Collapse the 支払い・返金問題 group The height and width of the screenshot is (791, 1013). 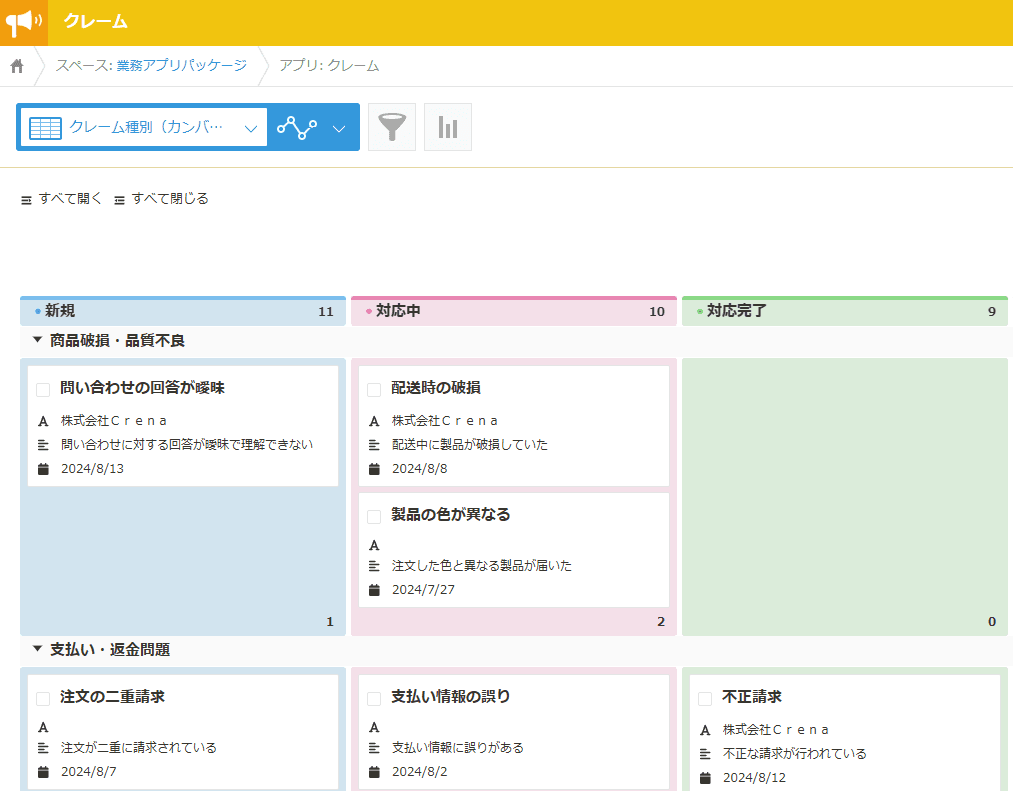[x=37, y=649]
